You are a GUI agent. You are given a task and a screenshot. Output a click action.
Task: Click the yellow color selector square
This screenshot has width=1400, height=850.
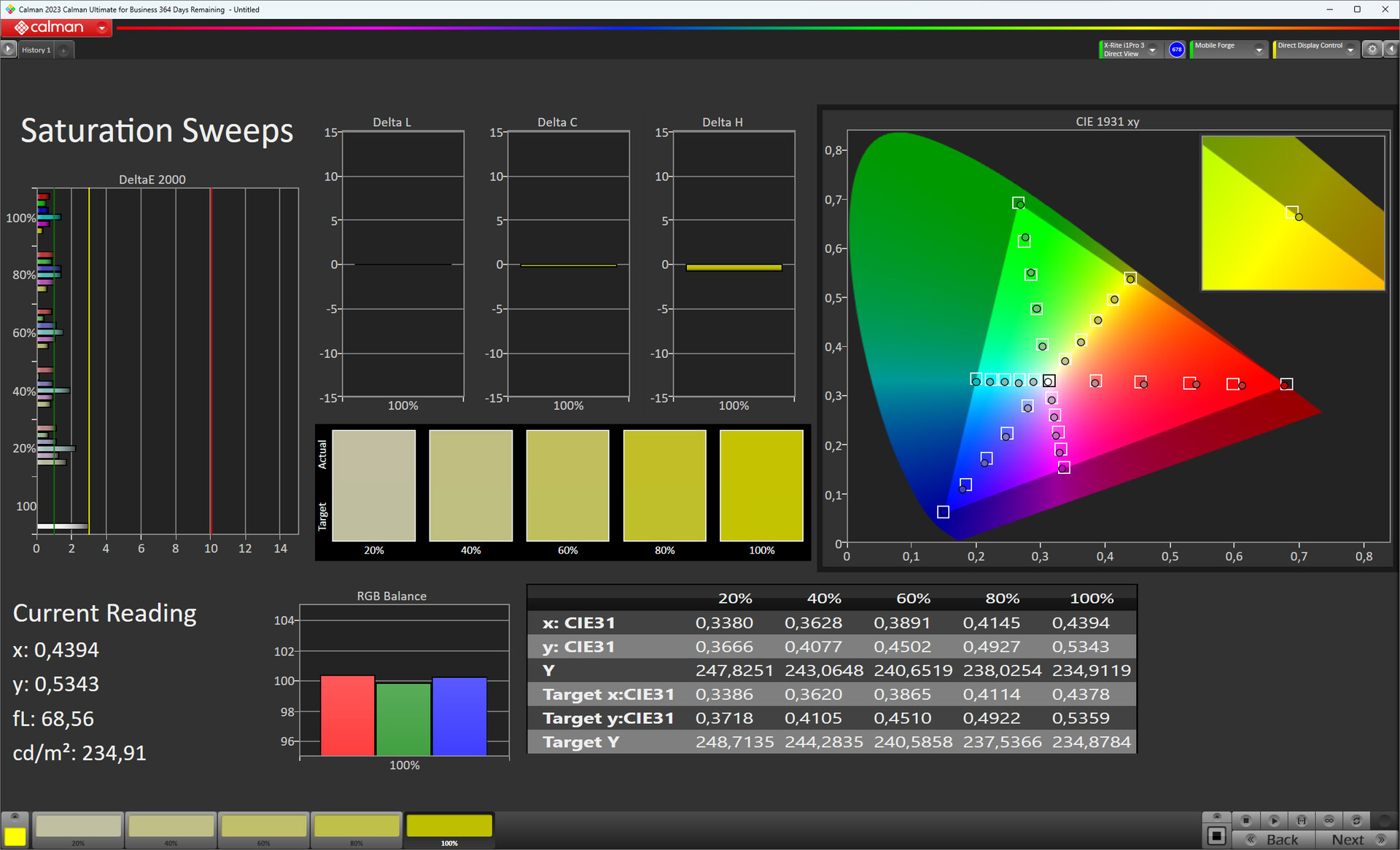(15, 836)
